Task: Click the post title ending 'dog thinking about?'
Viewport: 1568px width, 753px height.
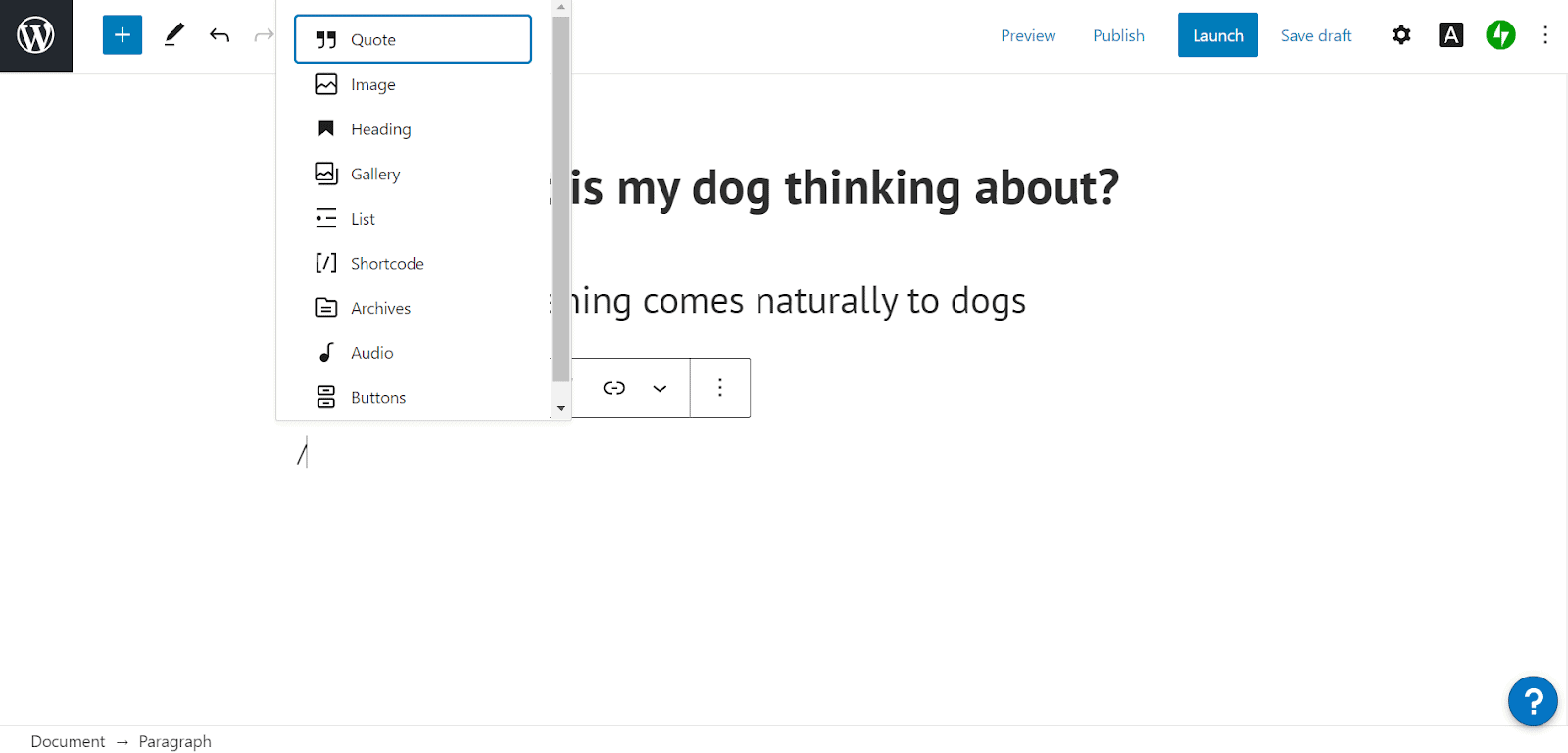Action: [x=846, y=187]
